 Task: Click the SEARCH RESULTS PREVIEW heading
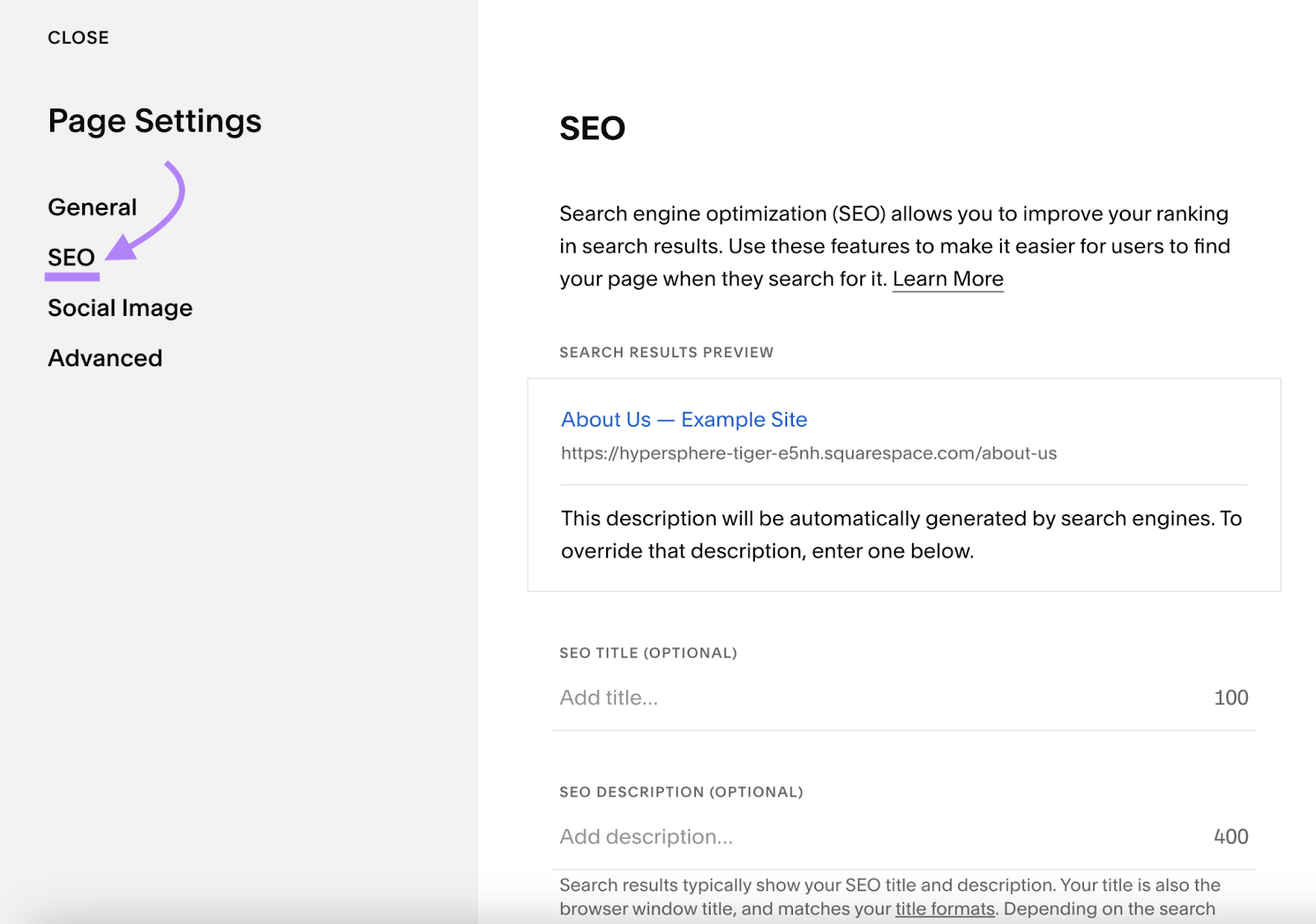[x=665, y=352]
